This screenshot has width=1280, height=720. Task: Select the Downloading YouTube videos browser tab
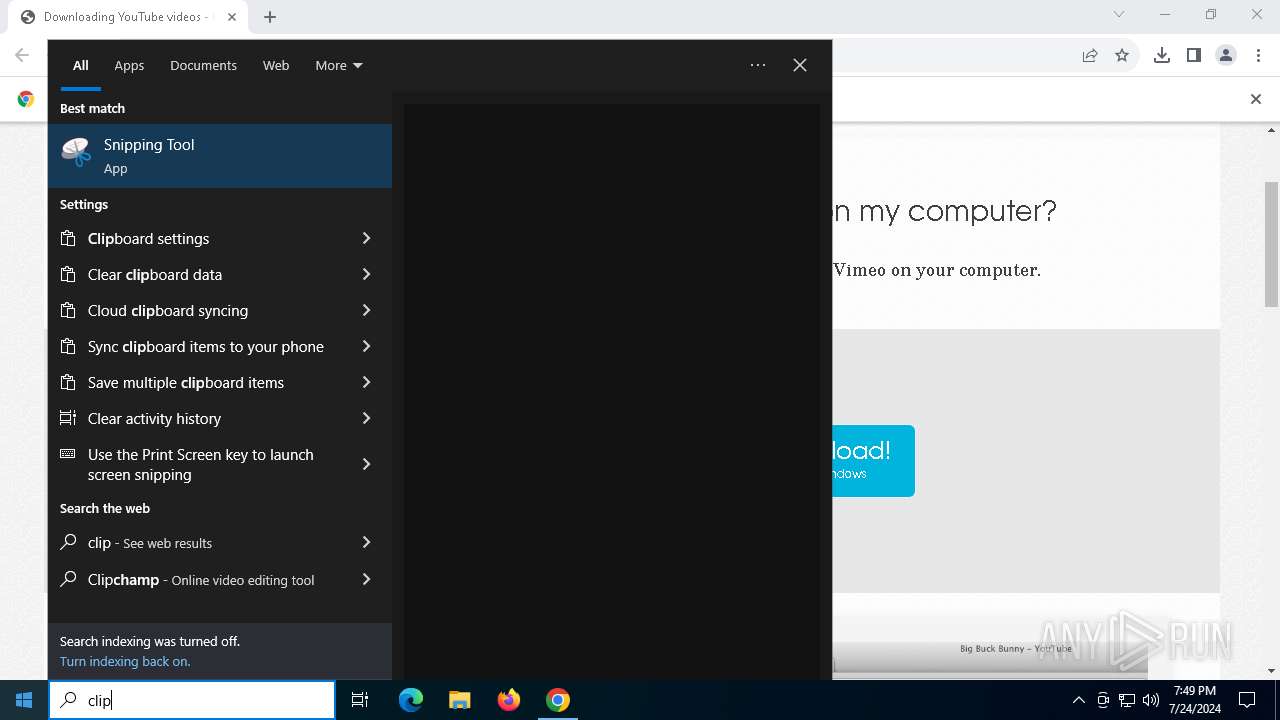coord(127,17)
